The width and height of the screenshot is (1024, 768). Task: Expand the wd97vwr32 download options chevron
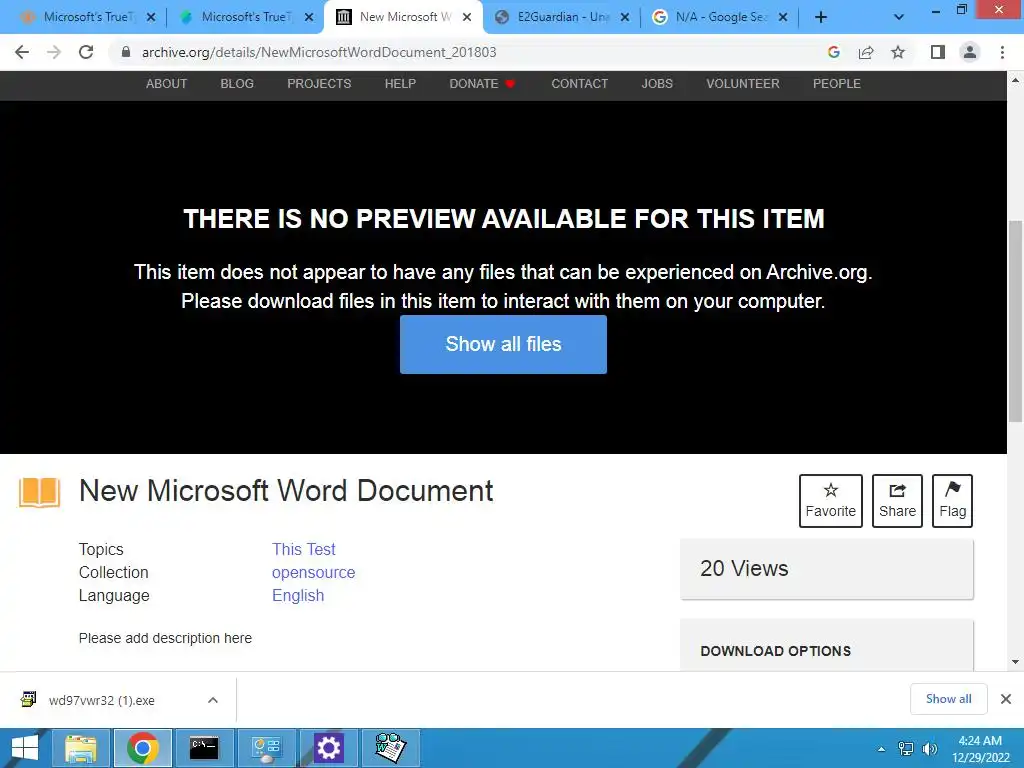pyautogui.click(x=213, y=700)
